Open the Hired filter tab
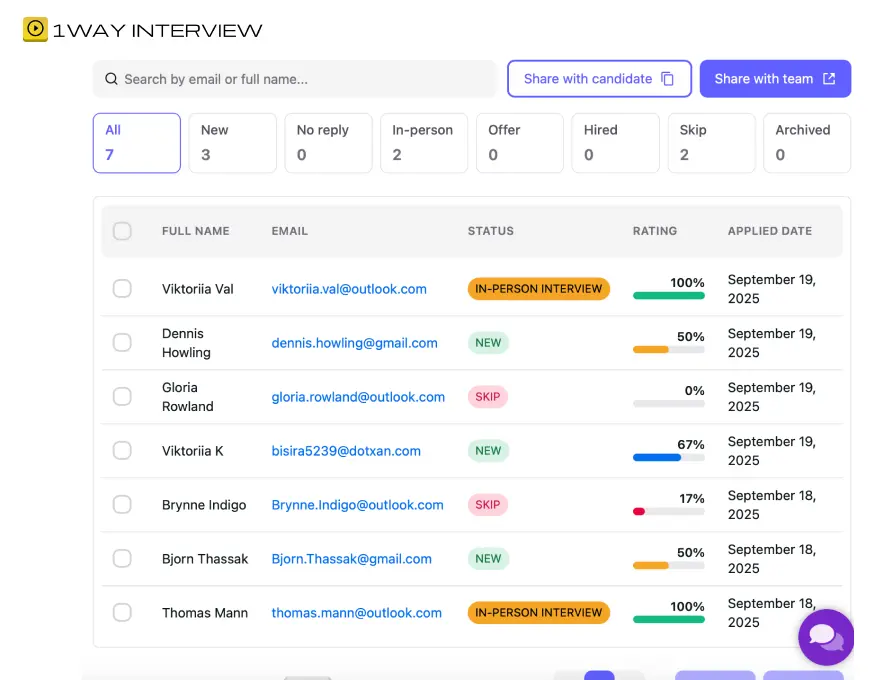The image size is (891, 680). [615, 143]
